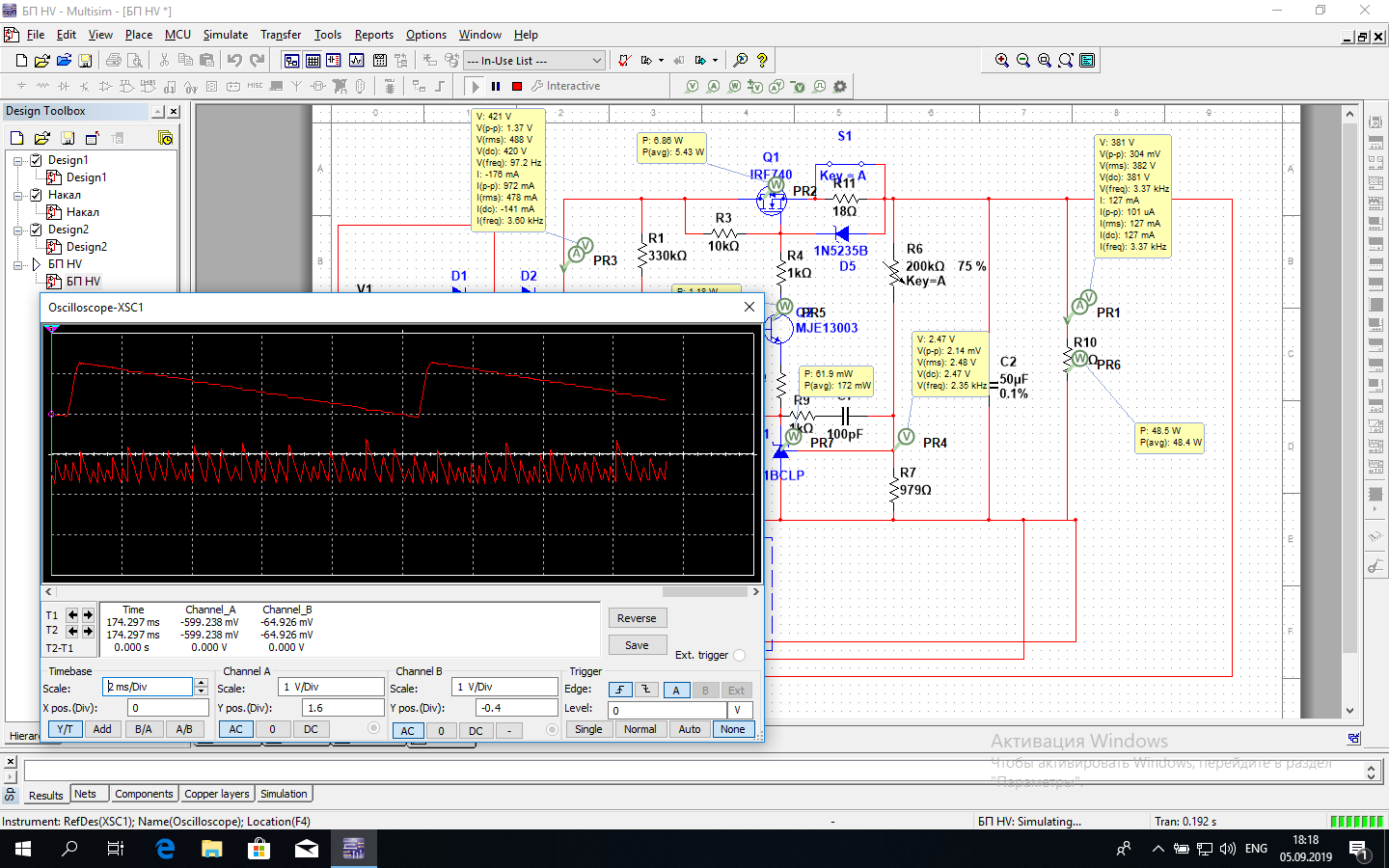1389x868 pixels.
Task: Open the Simulate menu
Action: 225,35
